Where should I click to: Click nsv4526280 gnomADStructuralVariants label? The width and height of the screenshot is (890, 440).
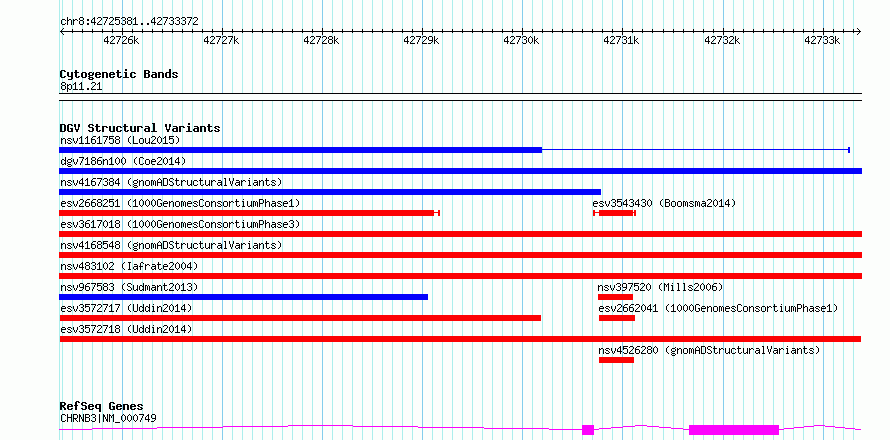[x=710, y=350]
